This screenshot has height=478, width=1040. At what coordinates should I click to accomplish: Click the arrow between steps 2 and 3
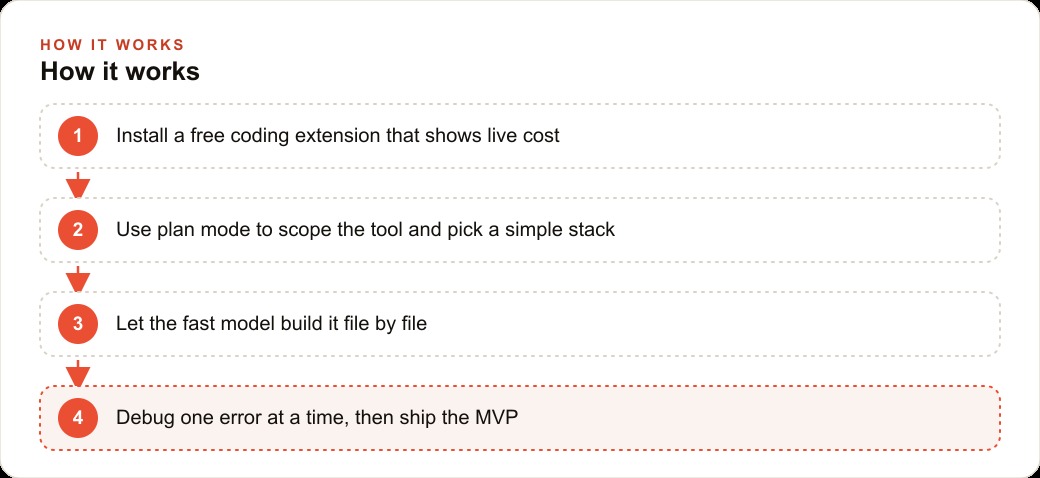[78, 278]
